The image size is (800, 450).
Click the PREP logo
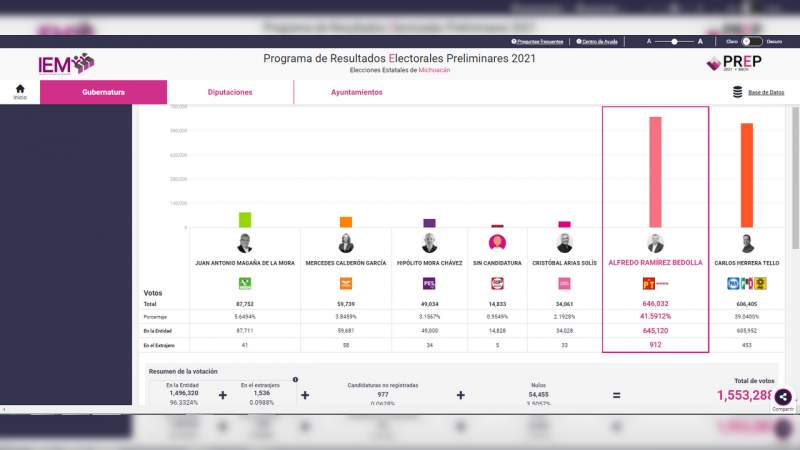coord(734,63)
